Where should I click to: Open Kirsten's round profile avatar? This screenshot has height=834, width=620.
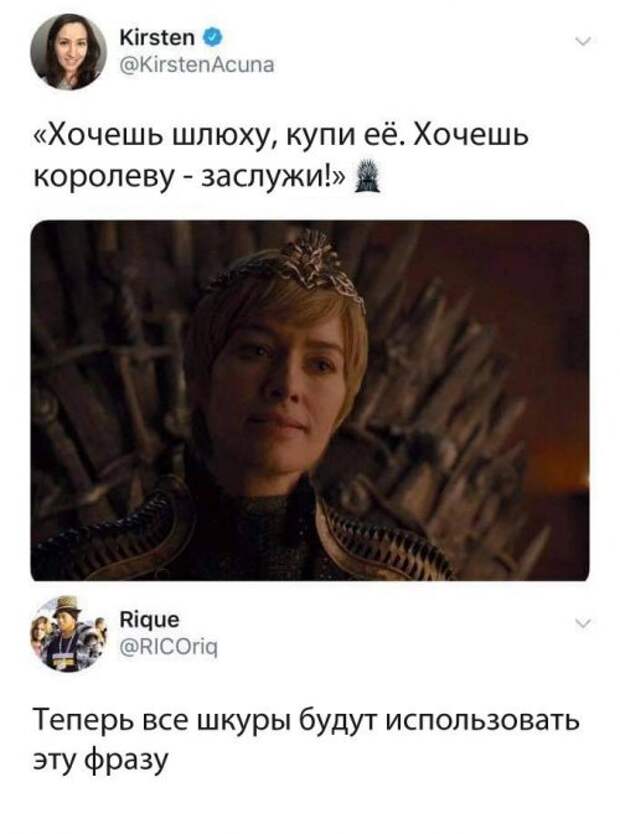pos(68,52)
